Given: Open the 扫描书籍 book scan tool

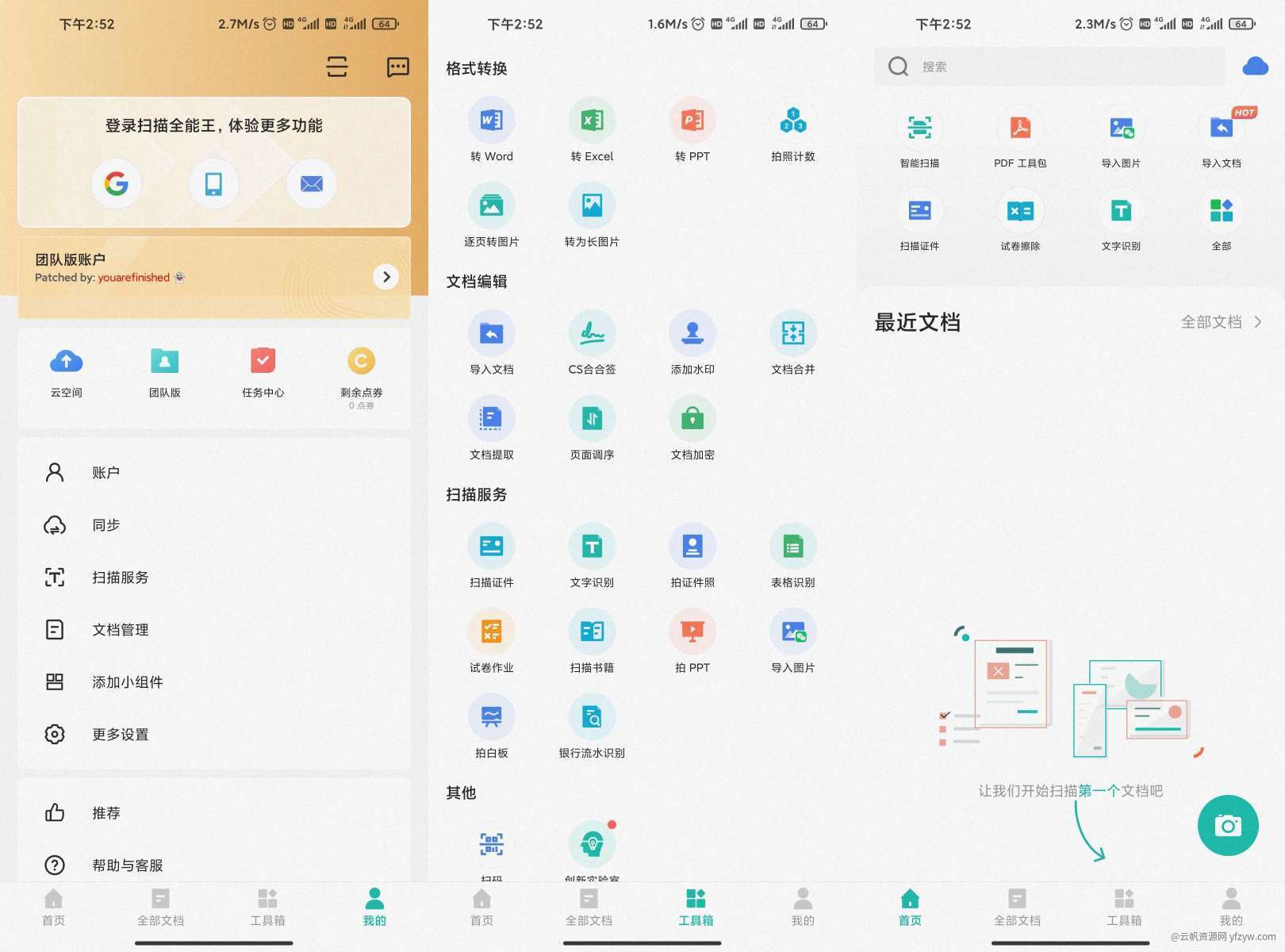Looking at the screenshot, I should (593, 641).
